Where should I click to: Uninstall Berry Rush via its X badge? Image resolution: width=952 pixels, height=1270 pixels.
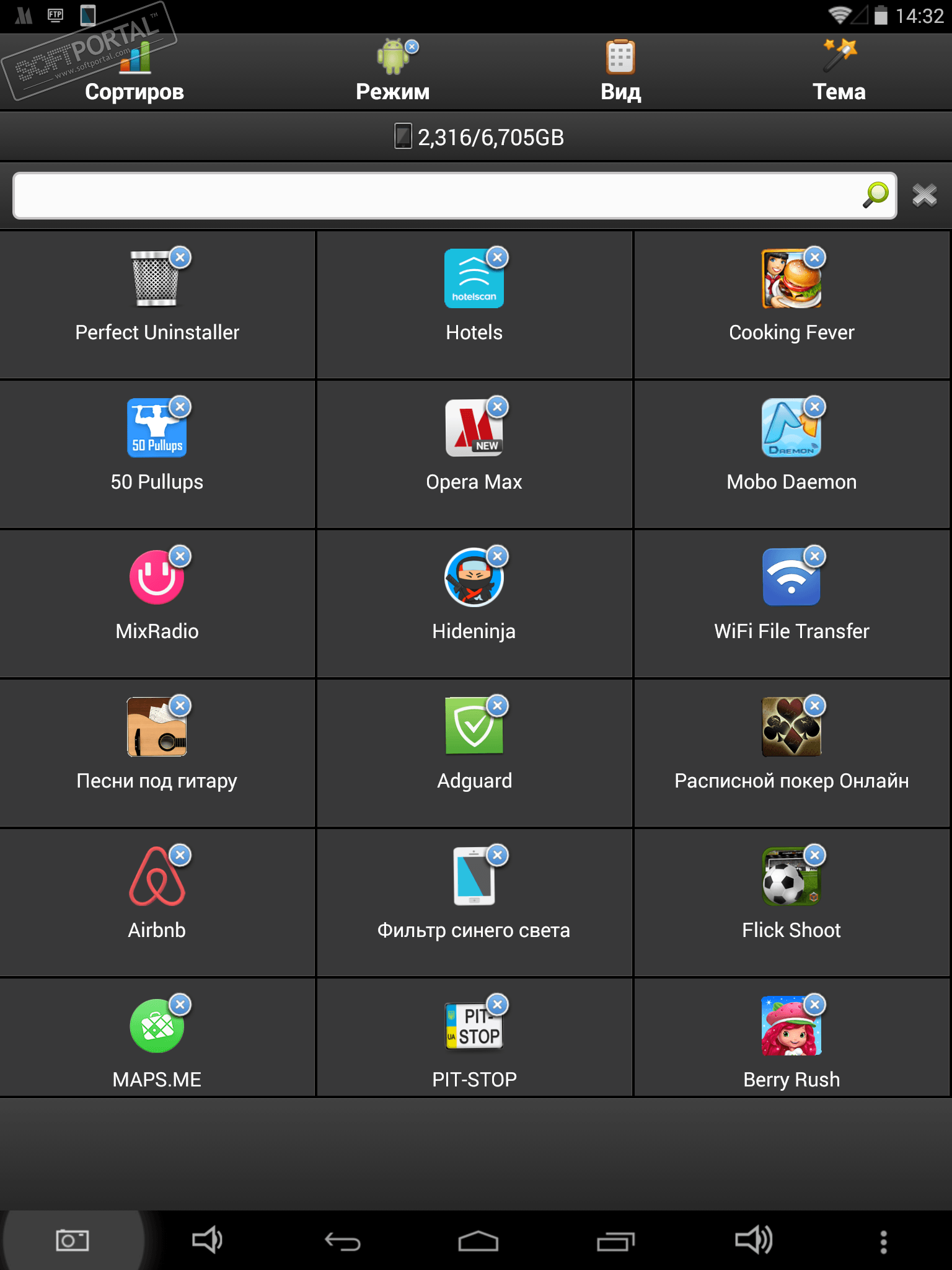pyautogui.click(x=814, y=1004)
